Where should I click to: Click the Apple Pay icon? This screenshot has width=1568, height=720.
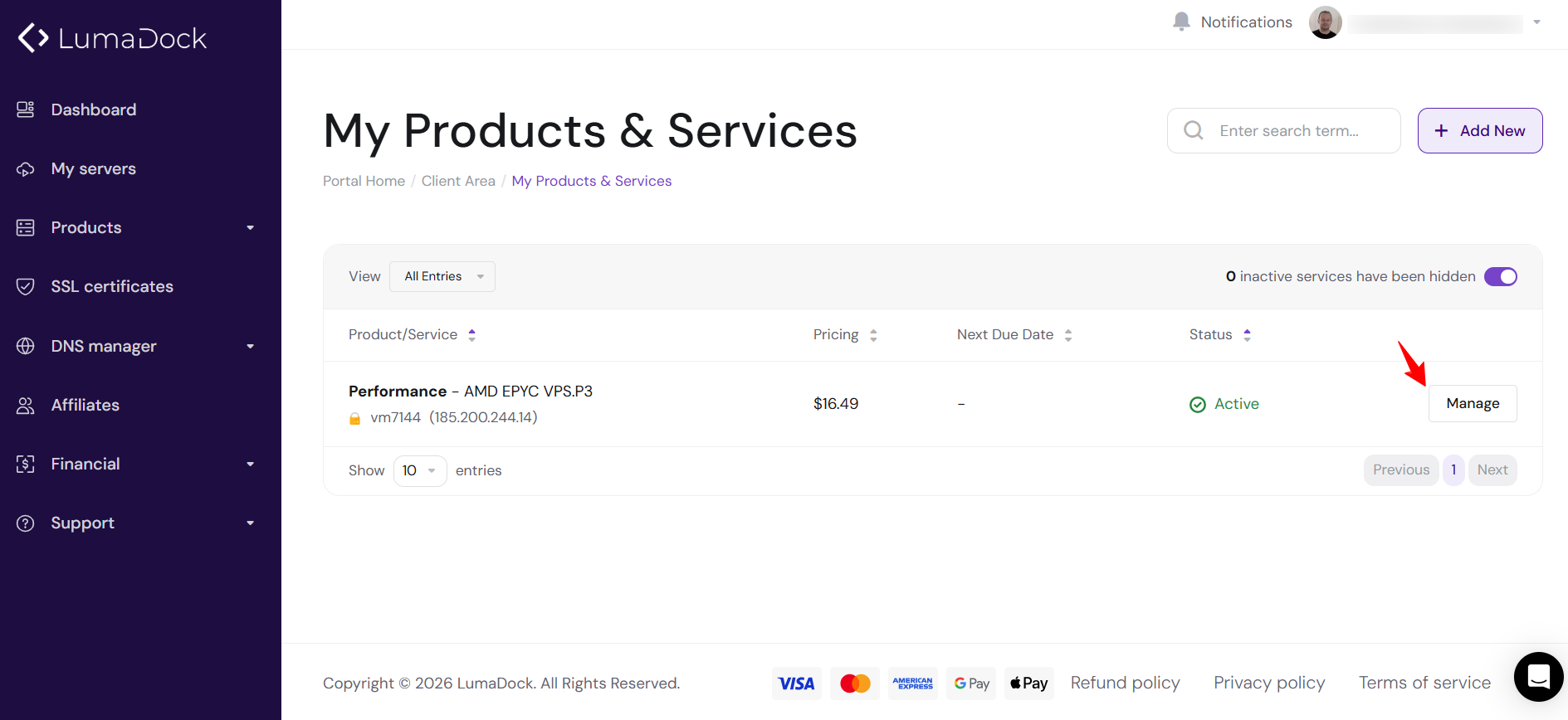1029,684
